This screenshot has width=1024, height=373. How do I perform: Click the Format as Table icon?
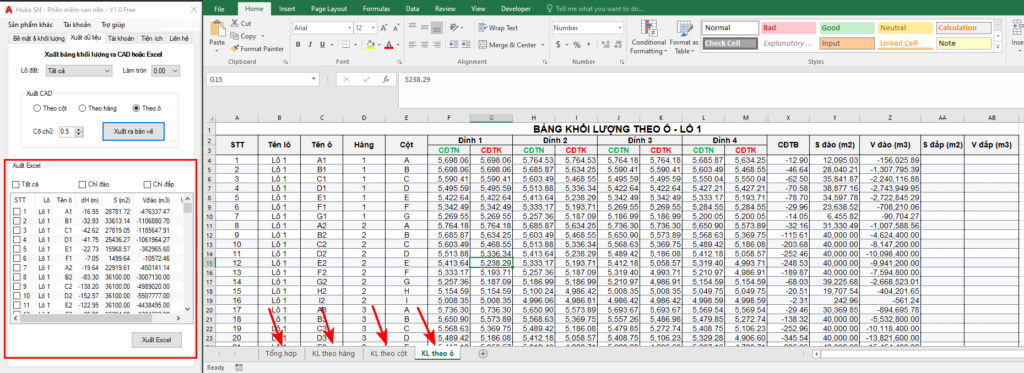(x=684, y=28)
